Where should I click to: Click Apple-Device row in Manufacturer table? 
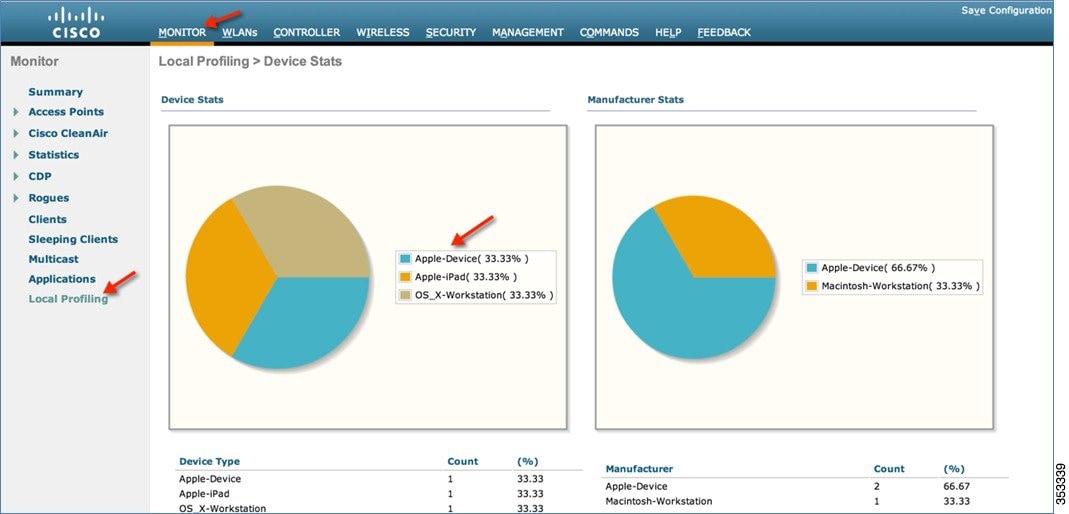pos(805,487)
